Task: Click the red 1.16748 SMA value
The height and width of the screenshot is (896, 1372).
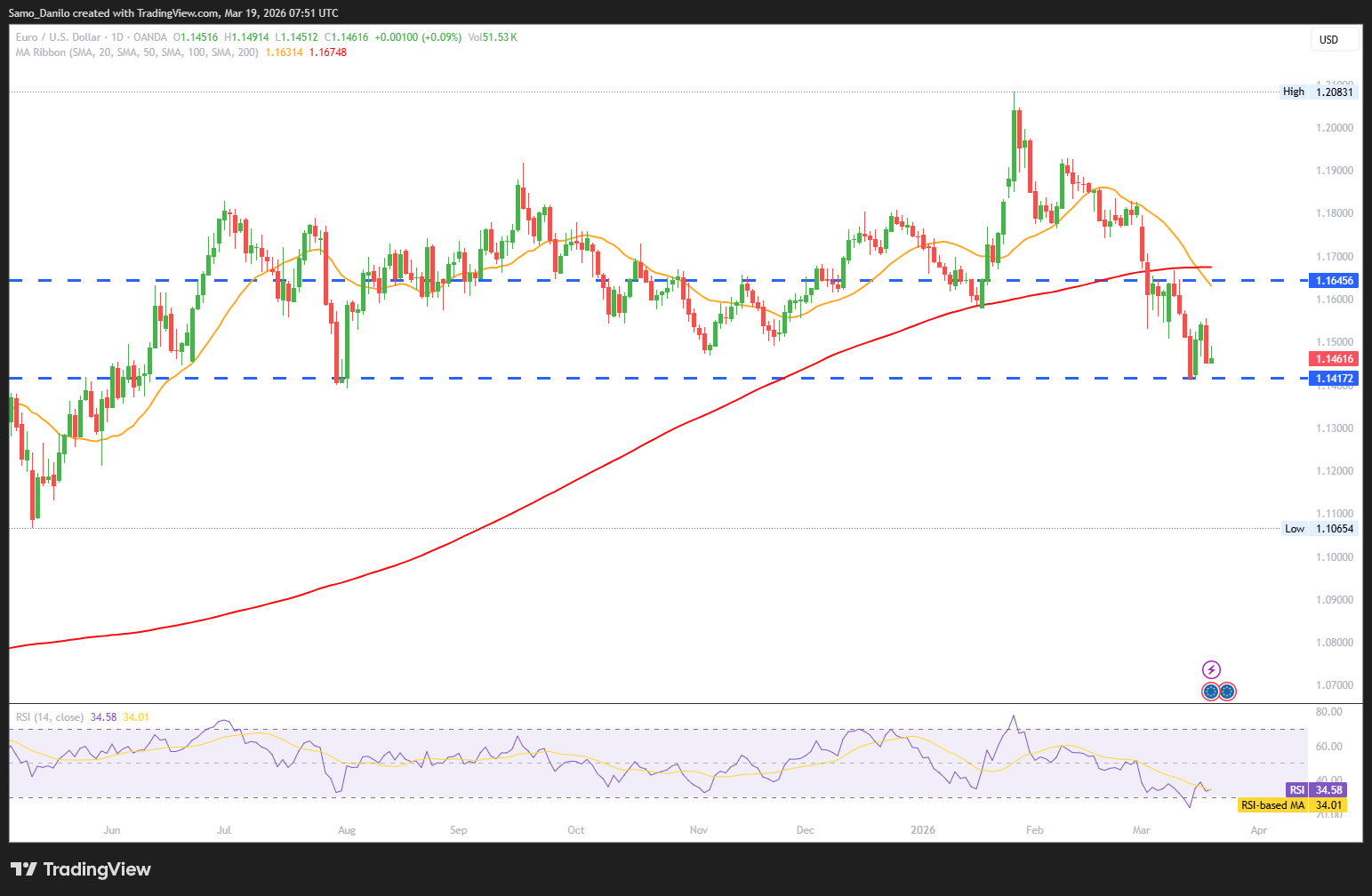Action: click(328, 52)
